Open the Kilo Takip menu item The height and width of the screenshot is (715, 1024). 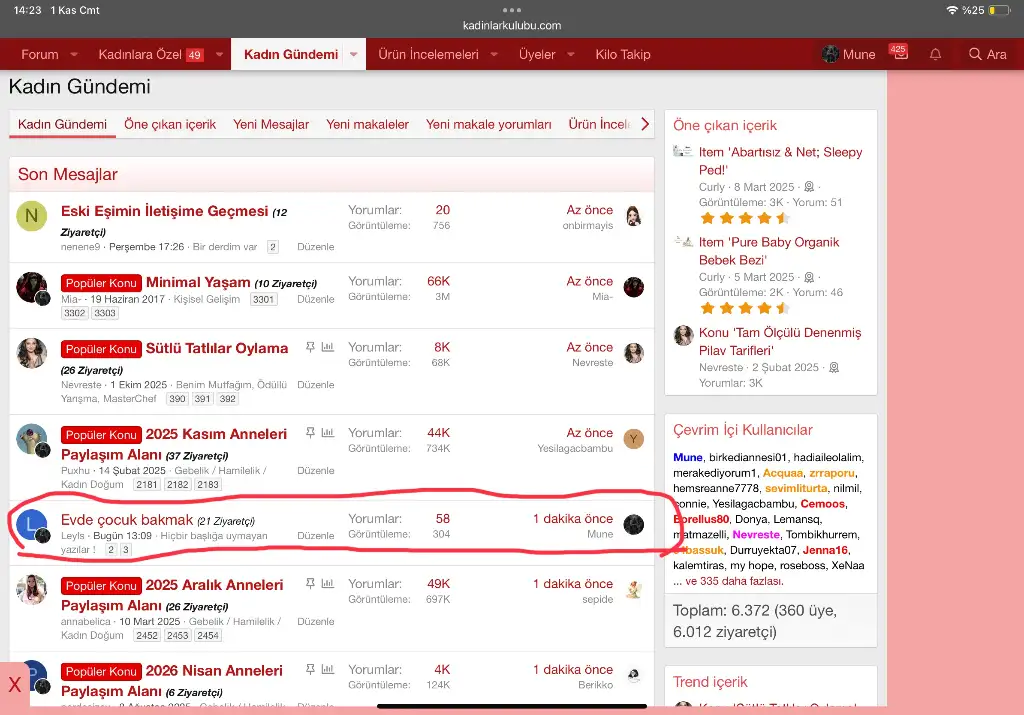(622, 54)
